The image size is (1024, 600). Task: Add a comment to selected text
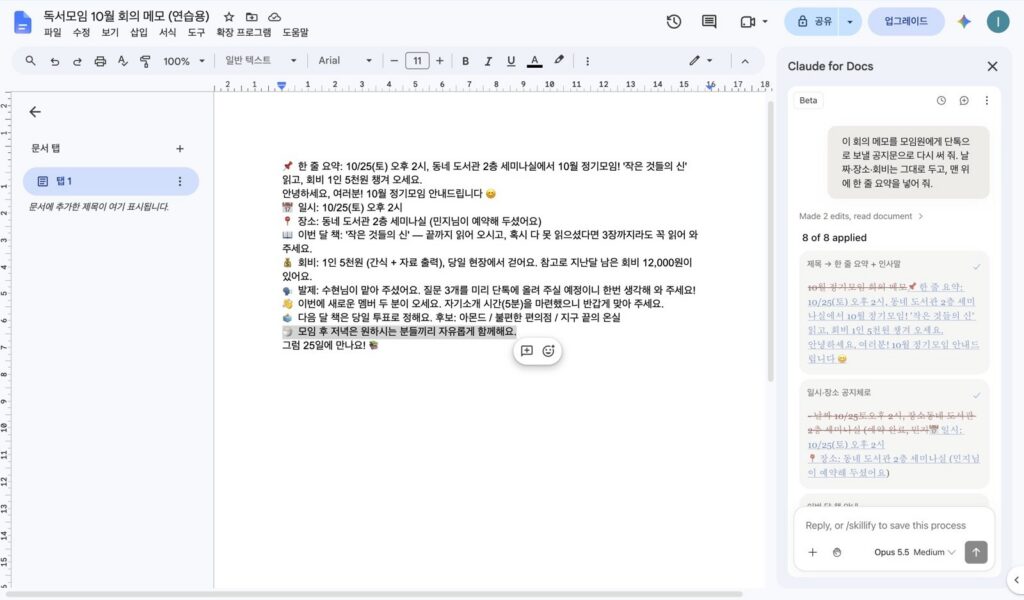point(526,351)
